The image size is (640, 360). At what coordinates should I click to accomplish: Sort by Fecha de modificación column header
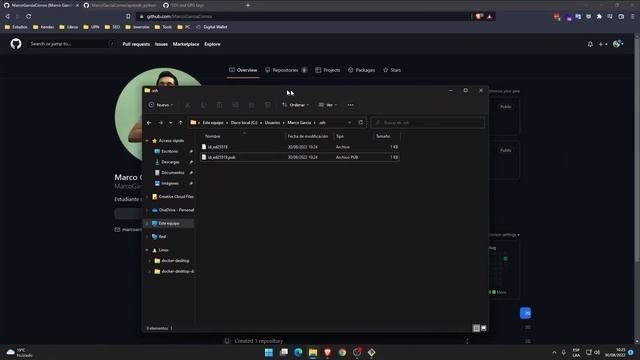pos(309,136)
